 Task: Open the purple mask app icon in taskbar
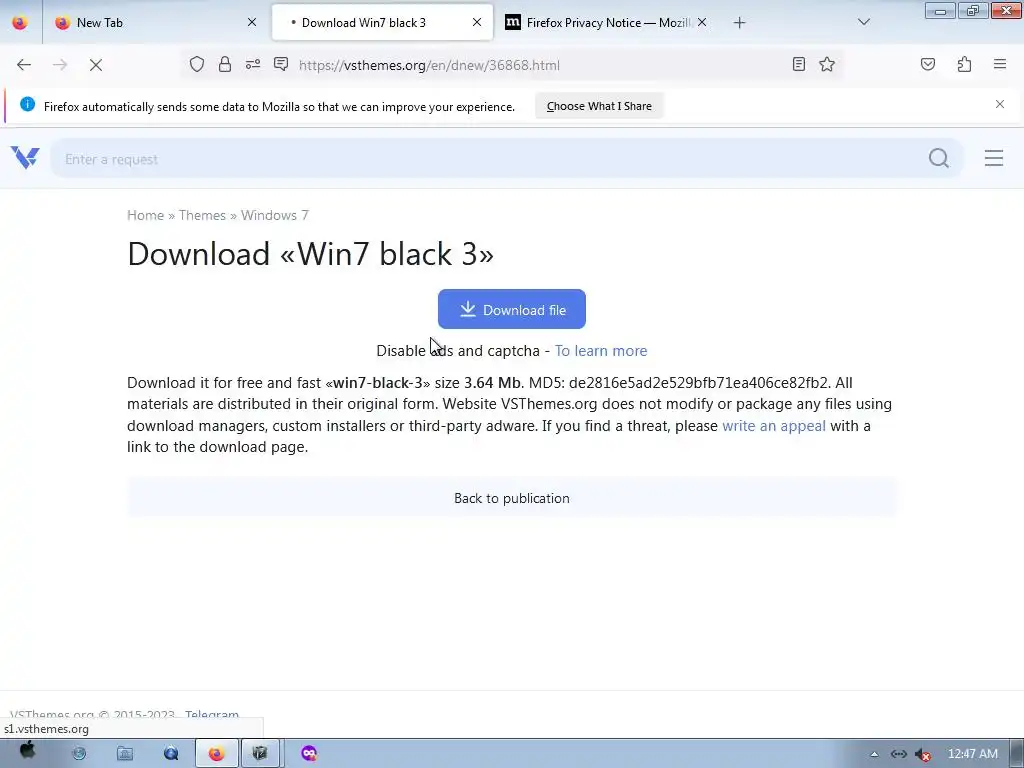pyautogui.click(x=309, y=754)
